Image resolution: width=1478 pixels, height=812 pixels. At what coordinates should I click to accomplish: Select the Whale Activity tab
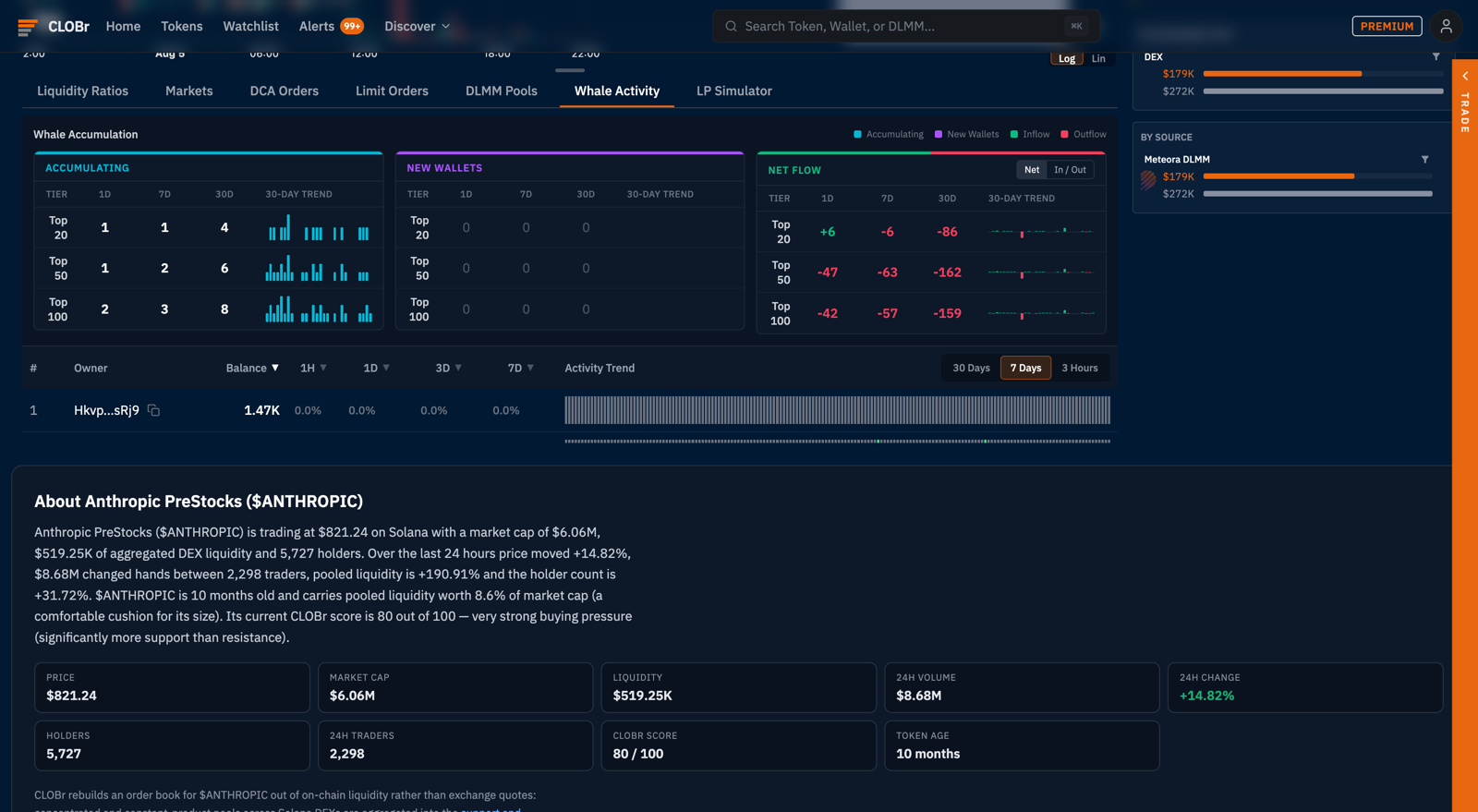617,91
